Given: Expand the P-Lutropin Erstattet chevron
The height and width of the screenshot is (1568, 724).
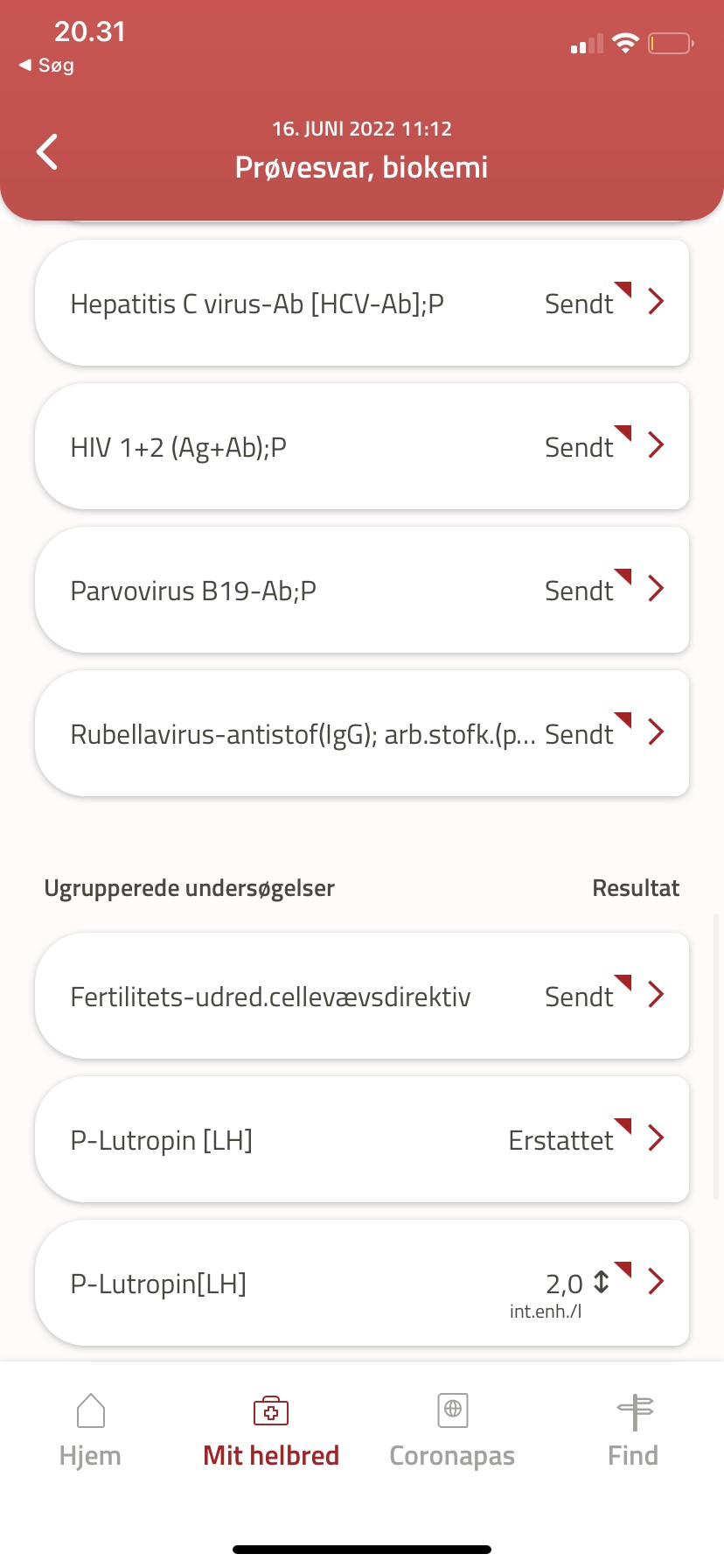Looking at the screenshot, I should [656, 1138].
